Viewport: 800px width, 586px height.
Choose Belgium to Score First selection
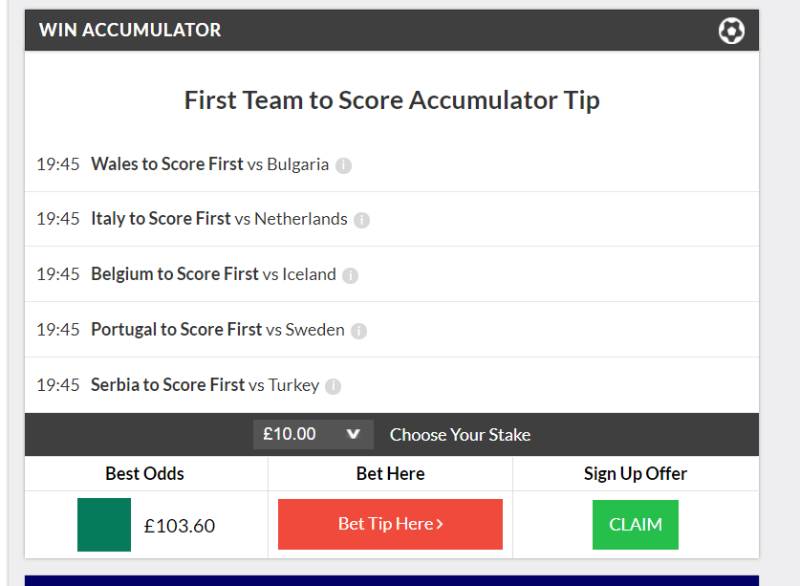click(175, 274)
